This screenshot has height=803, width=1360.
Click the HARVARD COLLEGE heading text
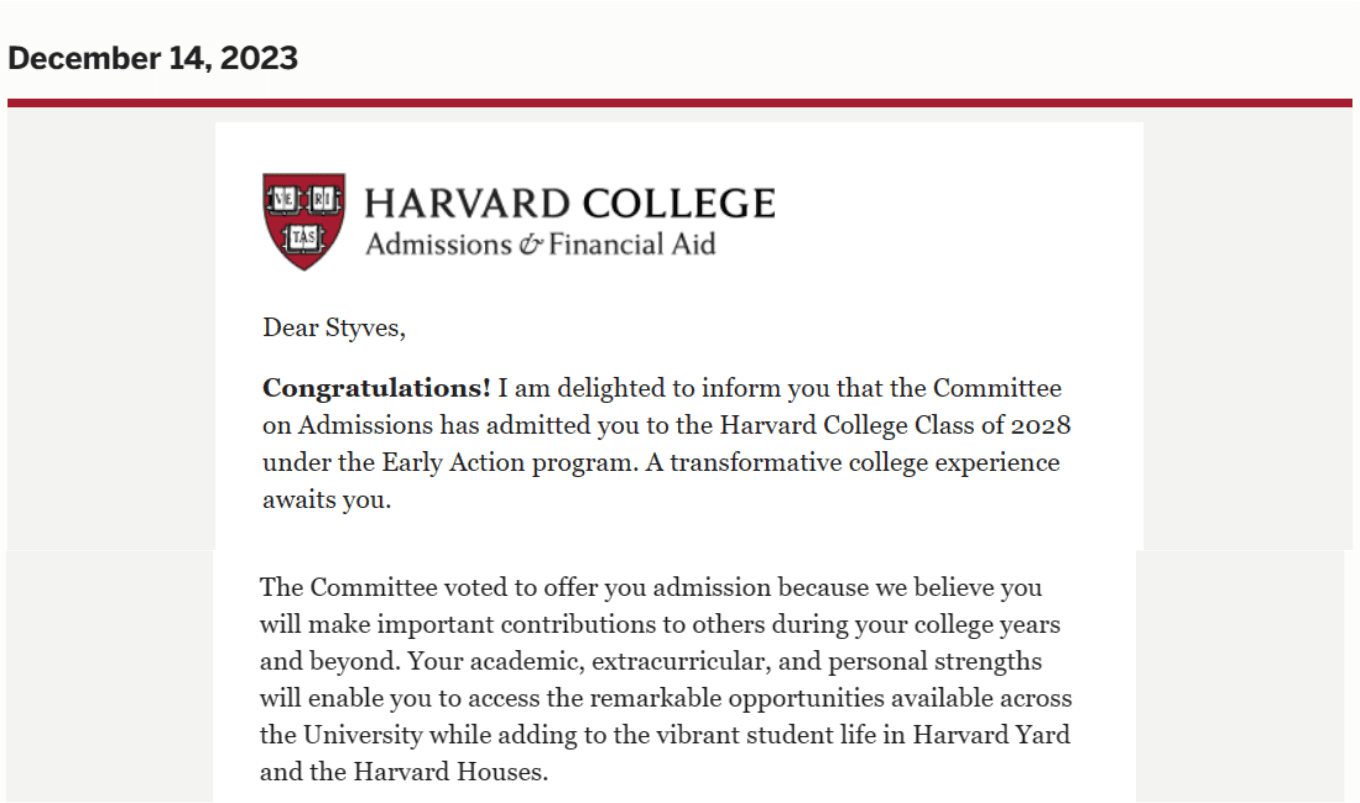(x=569, y=204)
